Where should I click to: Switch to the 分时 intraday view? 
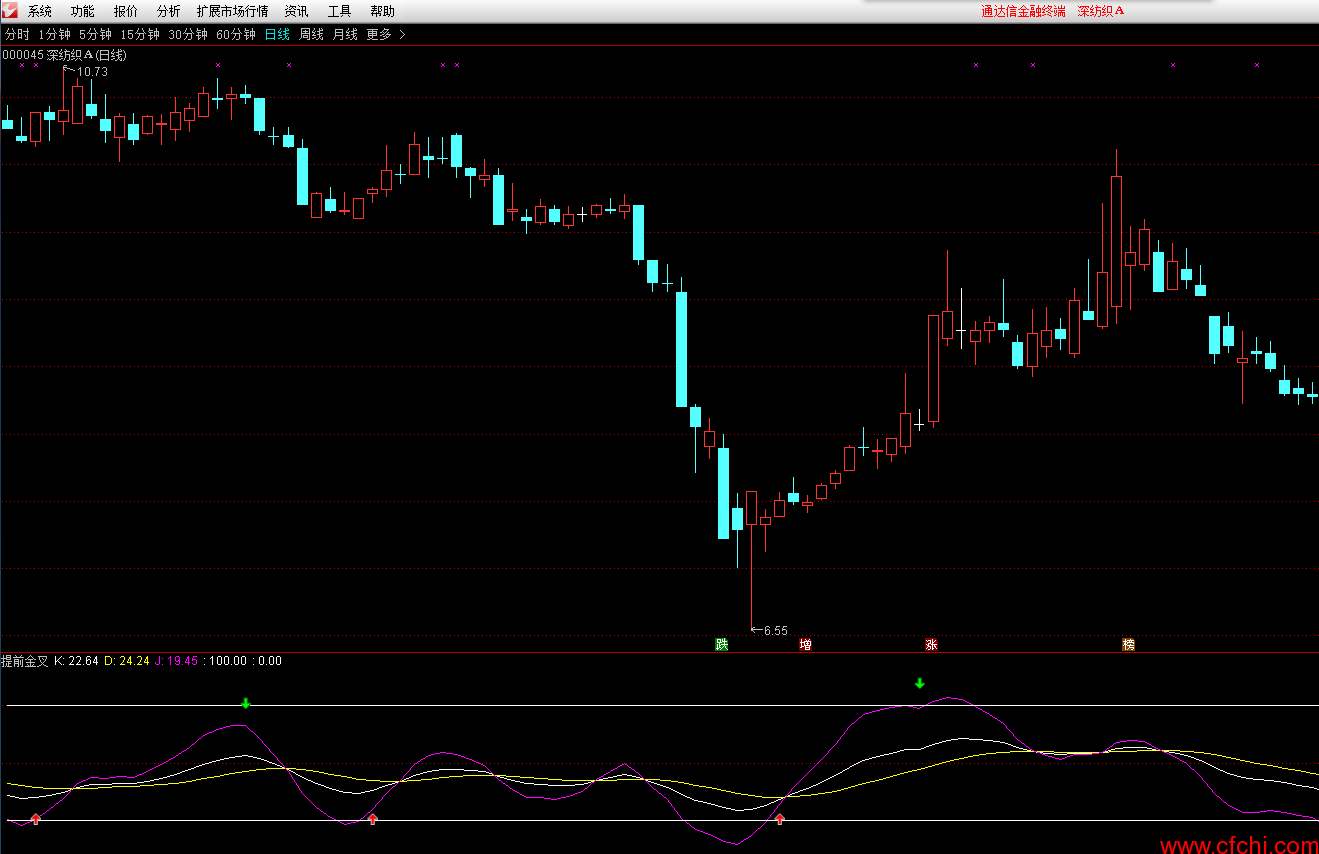(17, 35)
